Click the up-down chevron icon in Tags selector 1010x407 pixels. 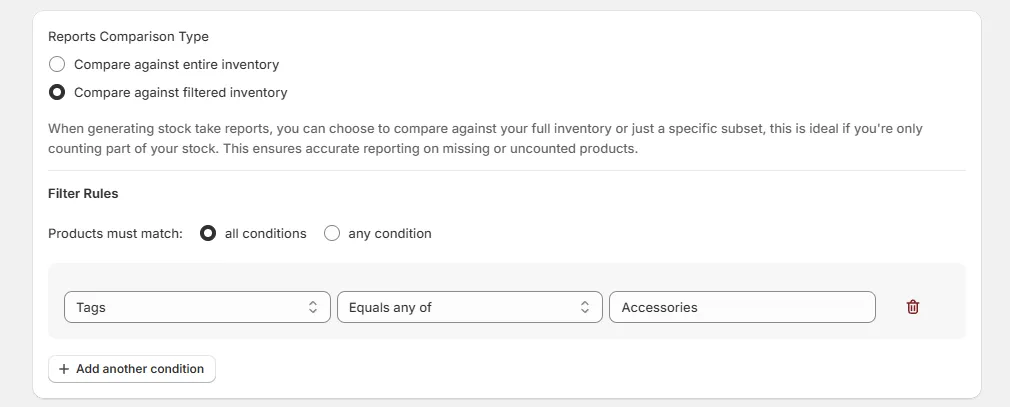312,307
